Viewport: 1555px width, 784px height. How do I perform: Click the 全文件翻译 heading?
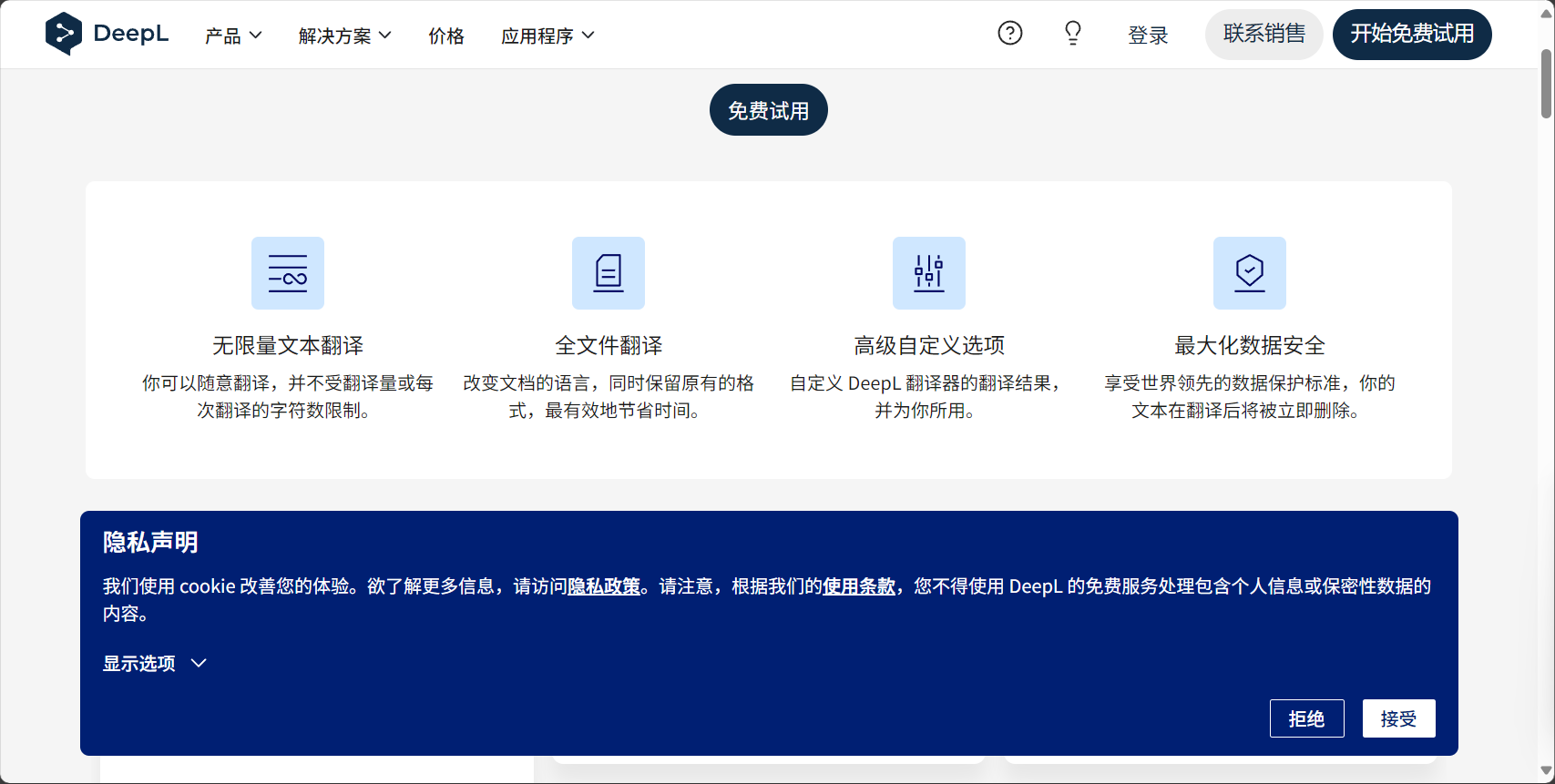pos(609,346)
